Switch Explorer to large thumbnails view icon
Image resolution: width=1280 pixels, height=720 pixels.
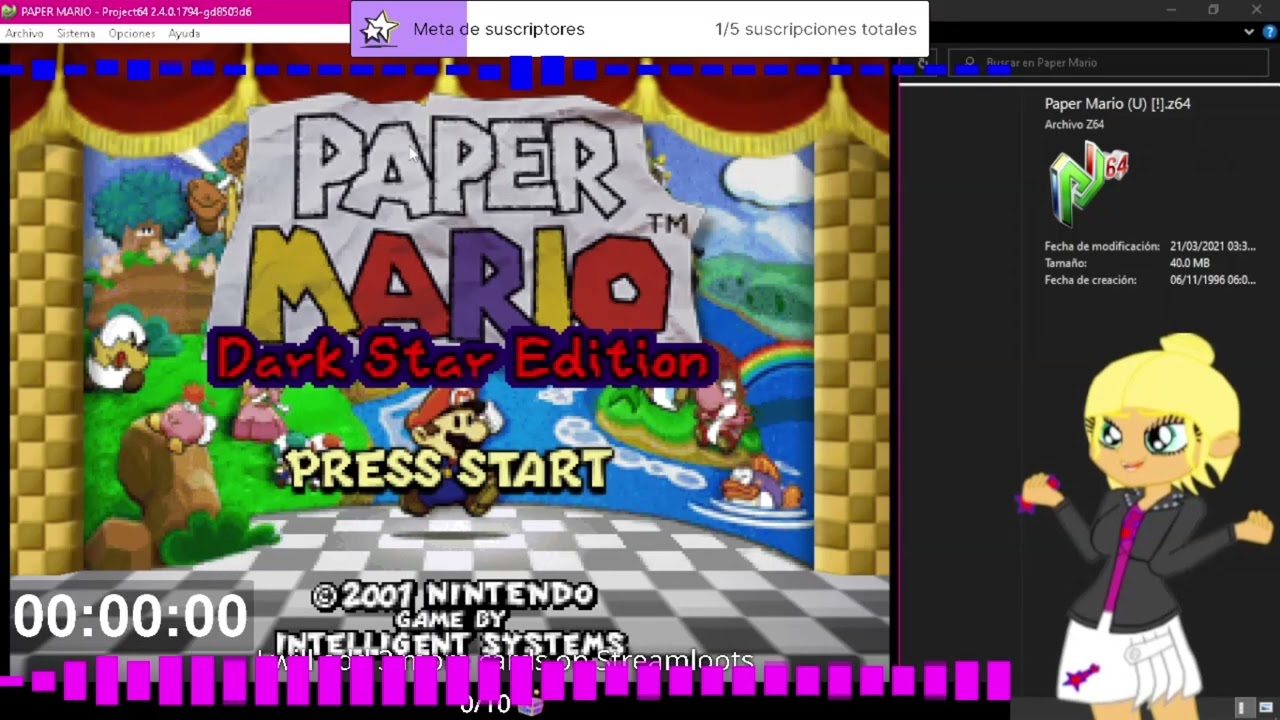[x=1266, y=708]
